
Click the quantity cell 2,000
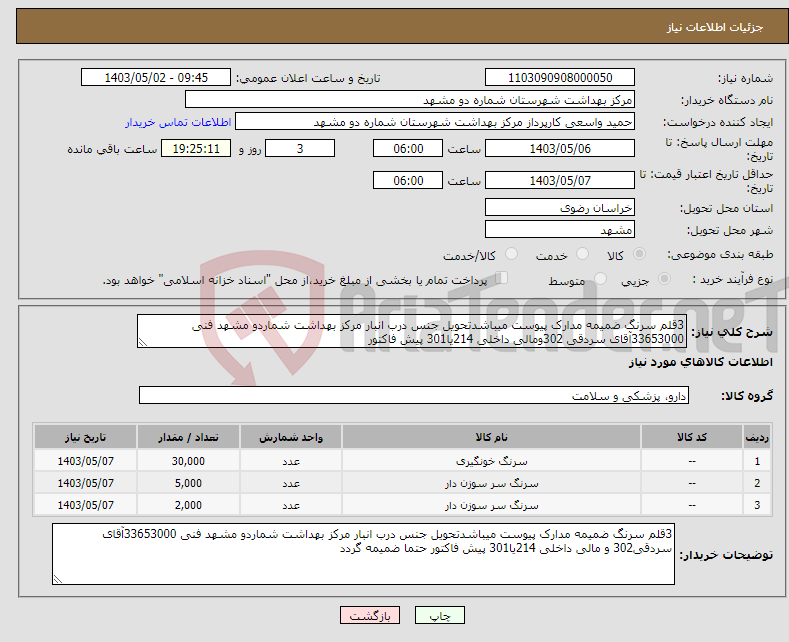pyautogui.click(x=188, y=505)
